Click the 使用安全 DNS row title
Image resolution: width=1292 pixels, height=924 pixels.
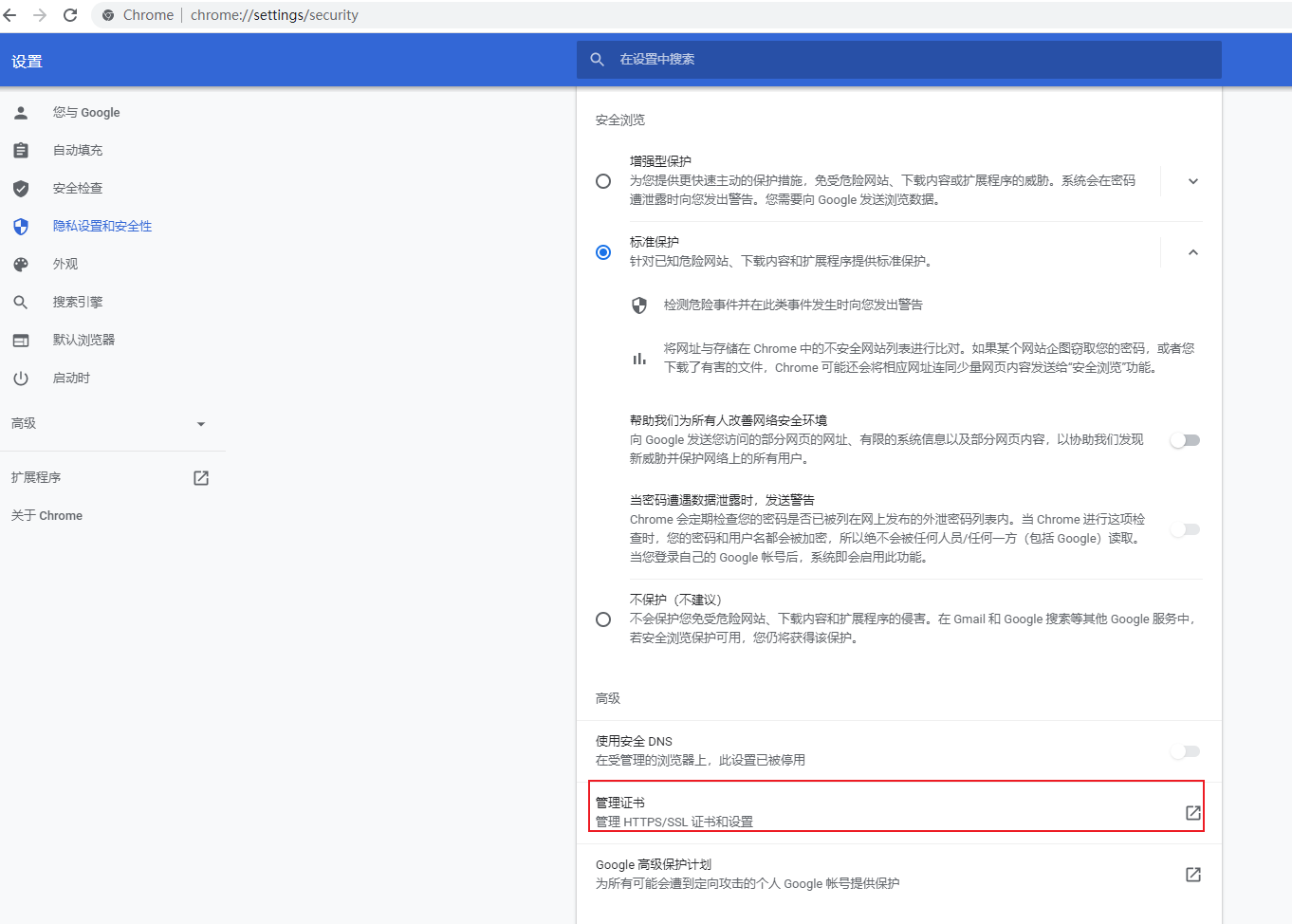pyautogui.click(x=634, y=741)
